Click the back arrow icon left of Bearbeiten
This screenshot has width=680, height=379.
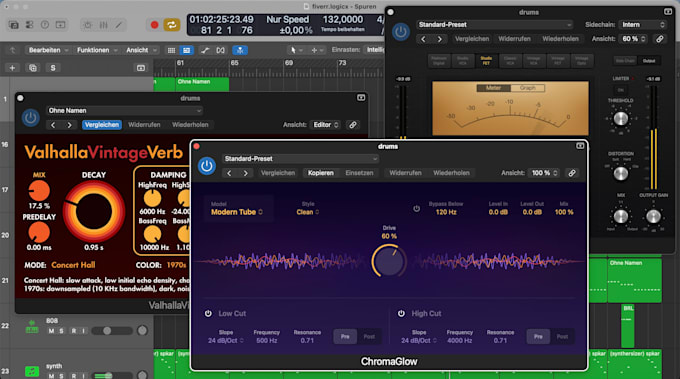pyautogui.click(x=13, y=50)
